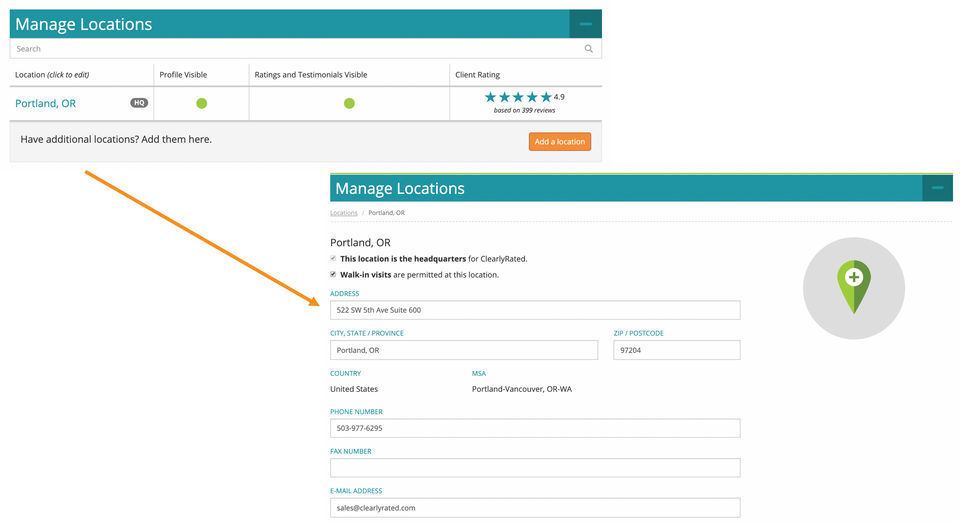Collapse the top Manage Locations panel
Image resolution: width=960 pixels, height=531 pixels.
[585, 24]
